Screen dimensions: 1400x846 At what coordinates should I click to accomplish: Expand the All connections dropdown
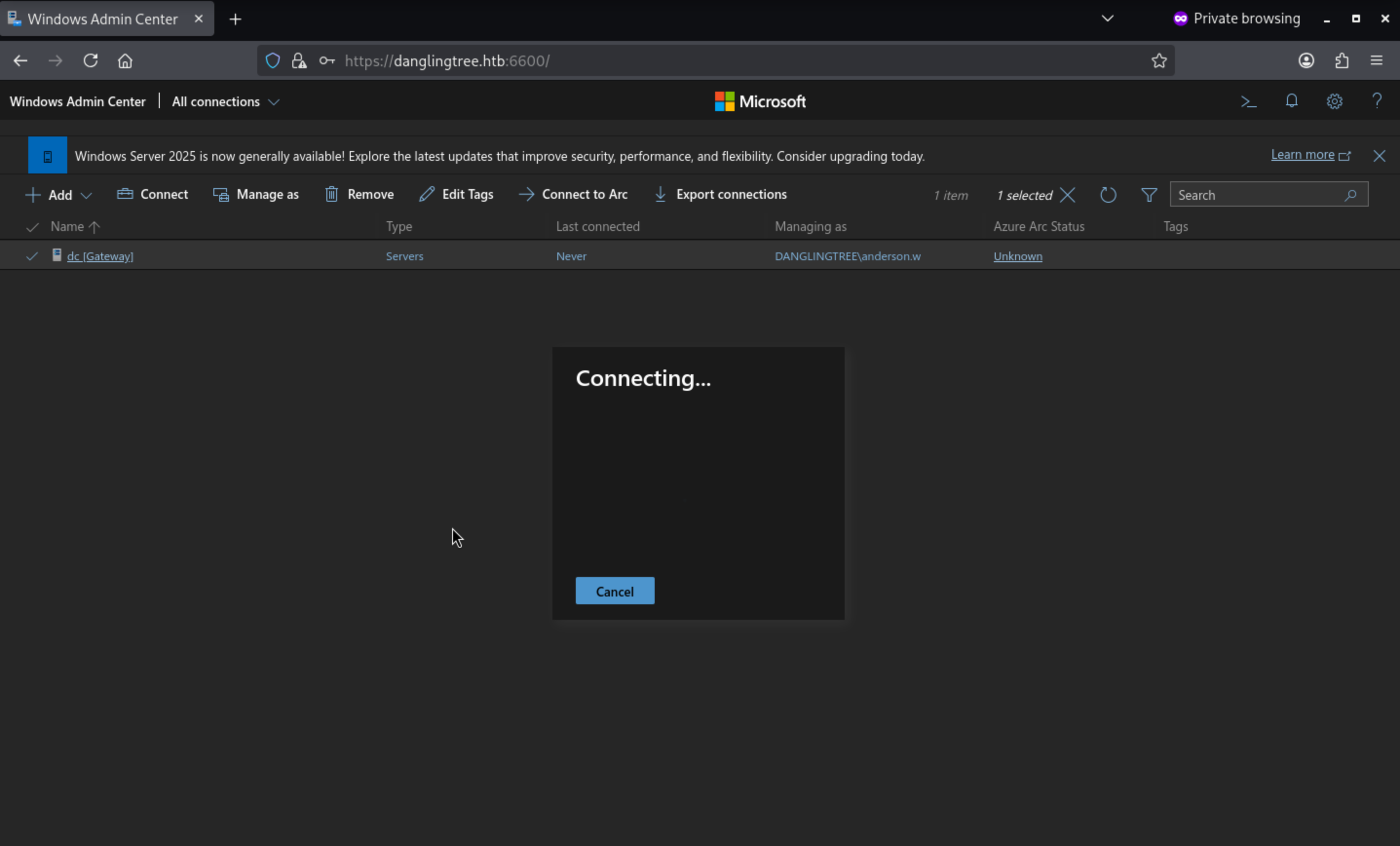(226, 102)
